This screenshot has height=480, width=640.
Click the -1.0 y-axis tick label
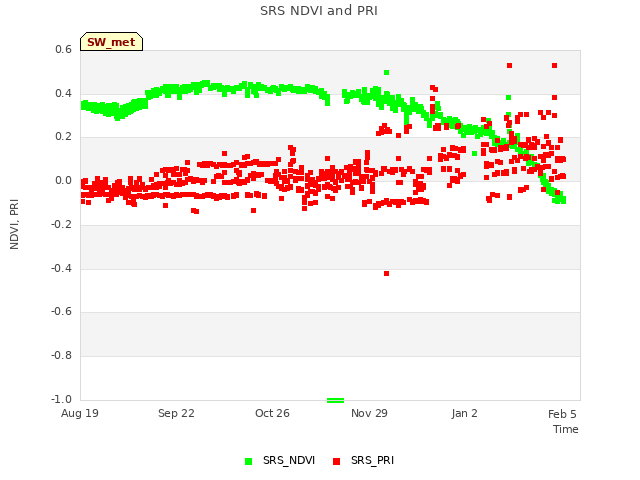61,399
